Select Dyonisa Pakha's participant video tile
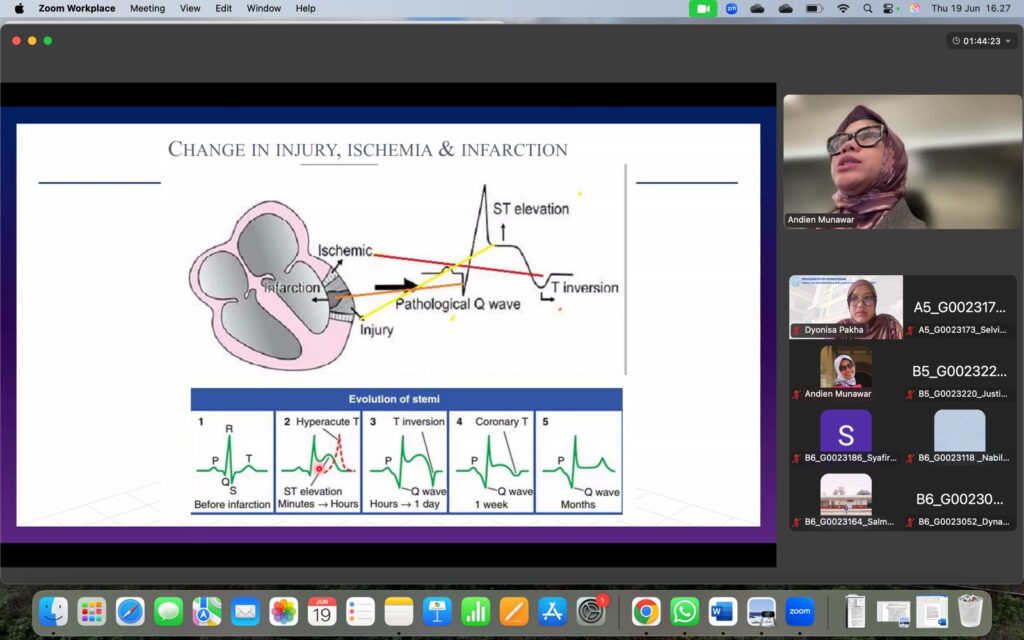The width and height of the screenshot is (1024, 640). tap(845, 307)
